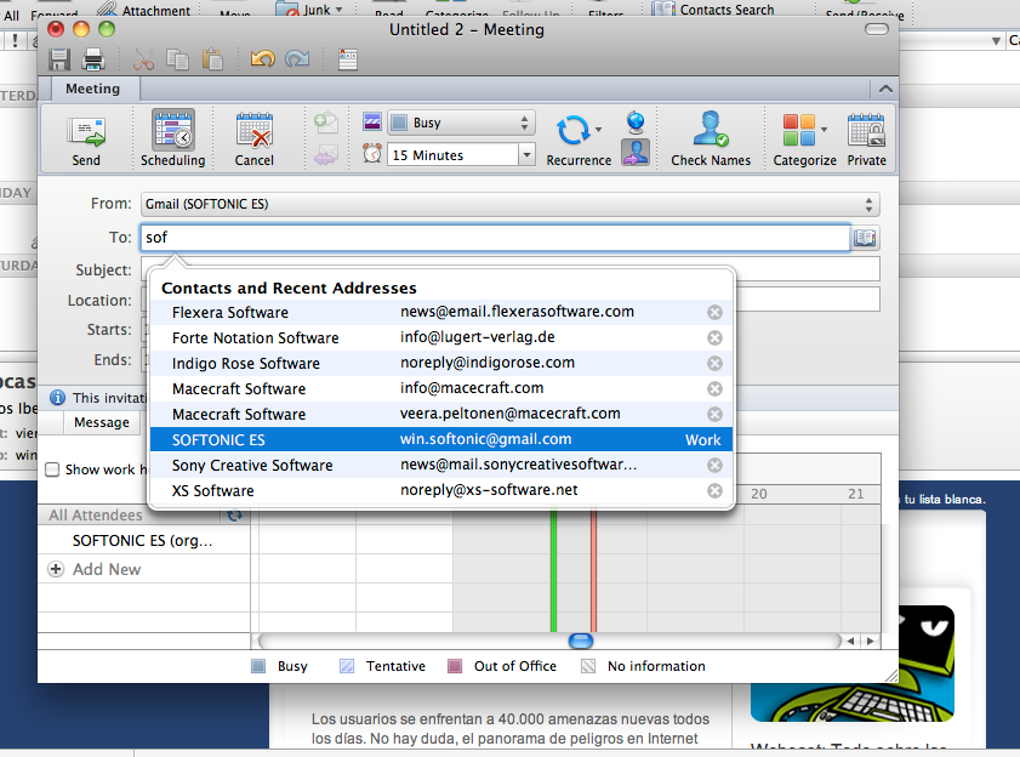
Task: Paste content from clipboard
Action: [x=214, y=59]
